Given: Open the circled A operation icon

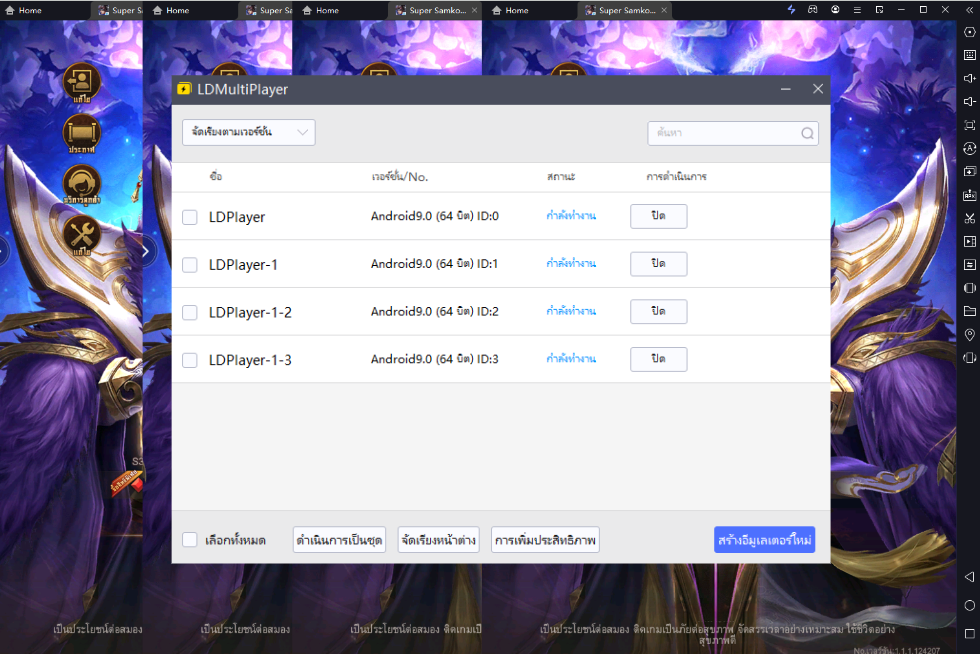Looking at the screenshot, I should click(x=969, y=148).
